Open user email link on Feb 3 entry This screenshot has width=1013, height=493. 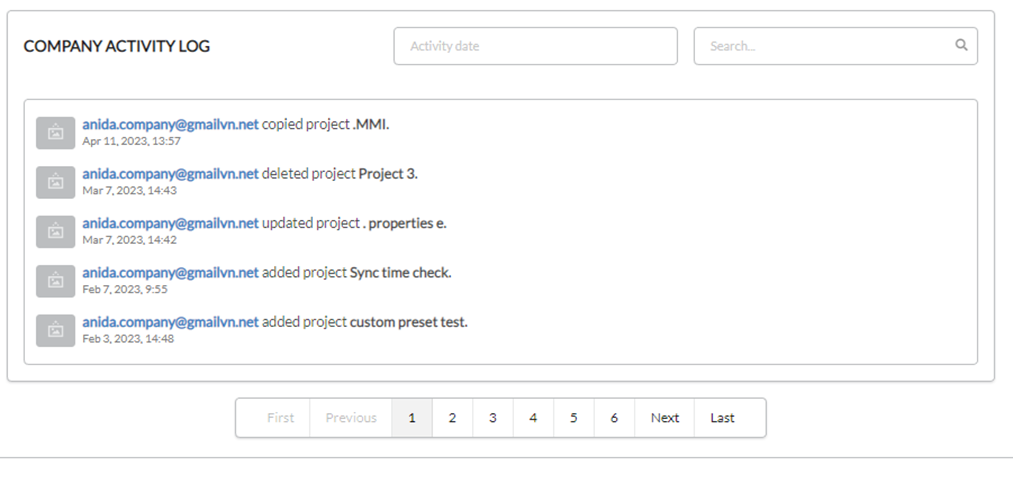(171, 322)
